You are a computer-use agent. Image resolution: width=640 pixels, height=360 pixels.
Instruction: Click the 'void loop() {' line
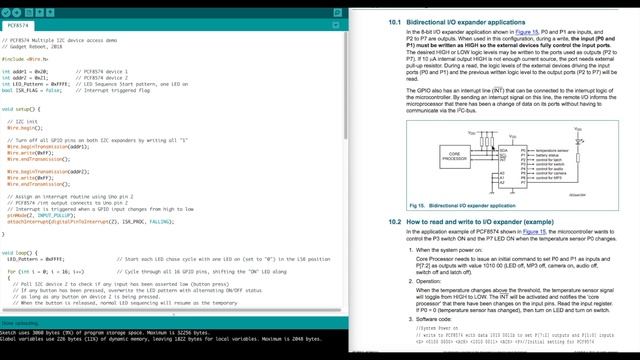[x=20, y=253]
